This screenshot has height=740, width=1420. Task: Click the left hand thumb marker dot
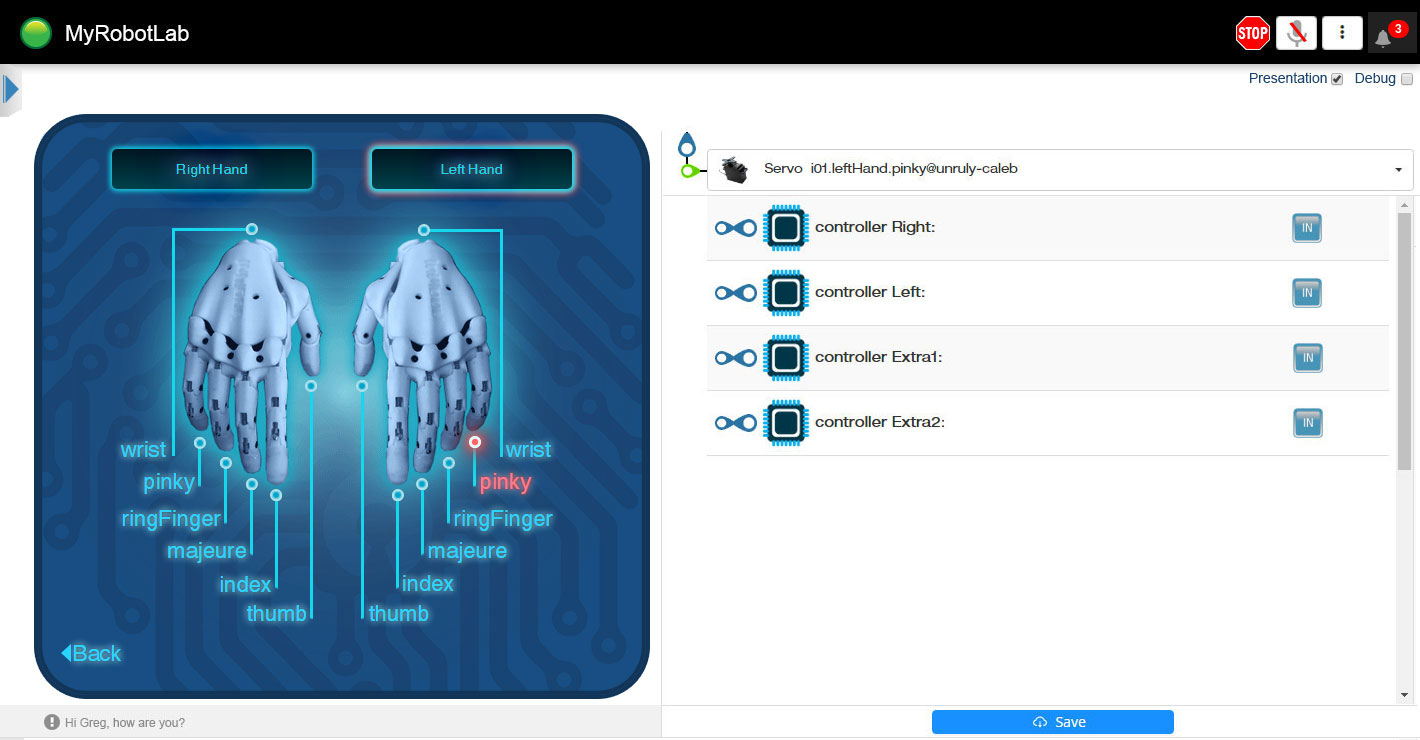(x=362, y=385)
